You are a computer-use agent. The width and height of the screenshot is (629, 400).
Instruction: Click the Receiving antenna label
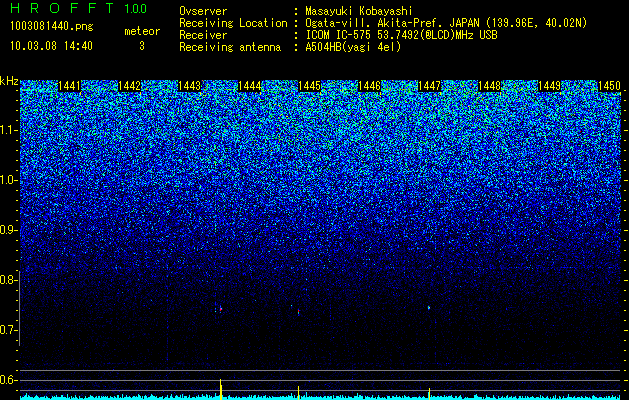pos(230,47)
